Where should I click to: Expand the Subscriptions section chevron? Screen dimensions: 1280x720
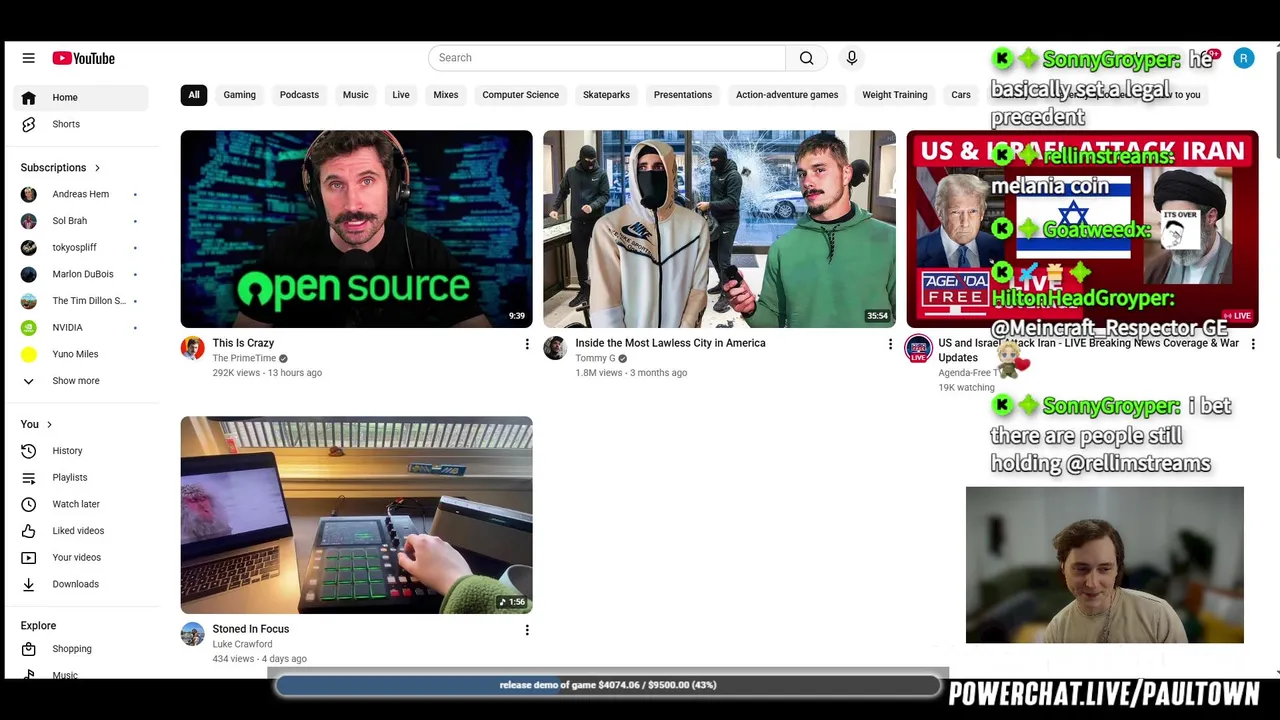pyautogui.click(x=97, y=168)
